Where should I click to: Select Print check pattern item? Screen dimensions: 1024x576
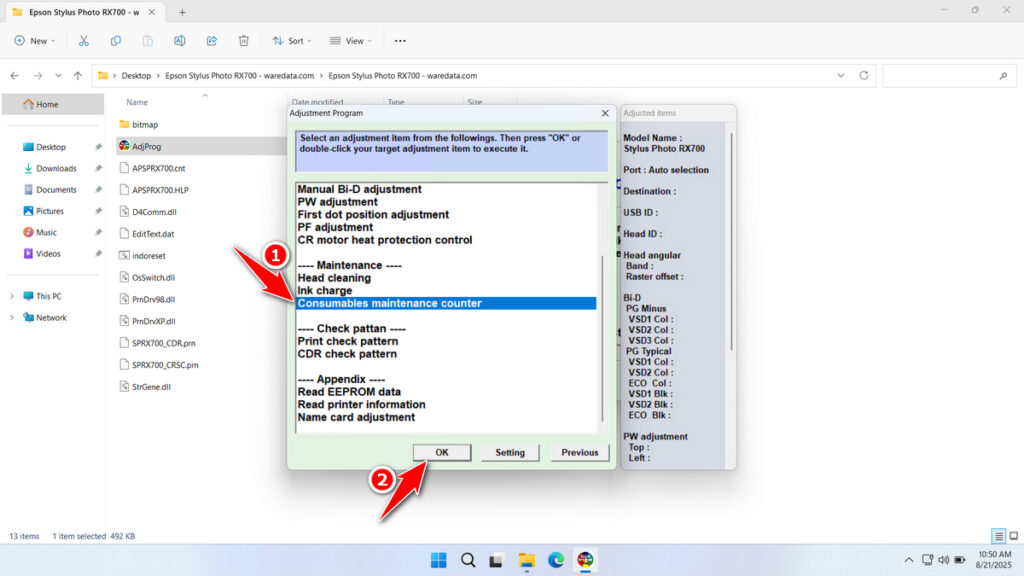[x=347, y=341]
